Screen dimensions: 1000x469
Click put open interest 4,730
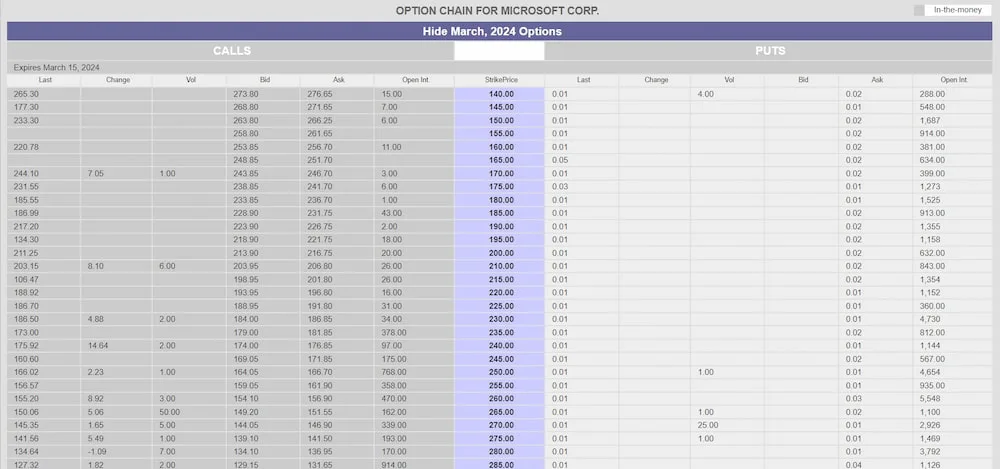pyautogui.click(x=930, y=319)
